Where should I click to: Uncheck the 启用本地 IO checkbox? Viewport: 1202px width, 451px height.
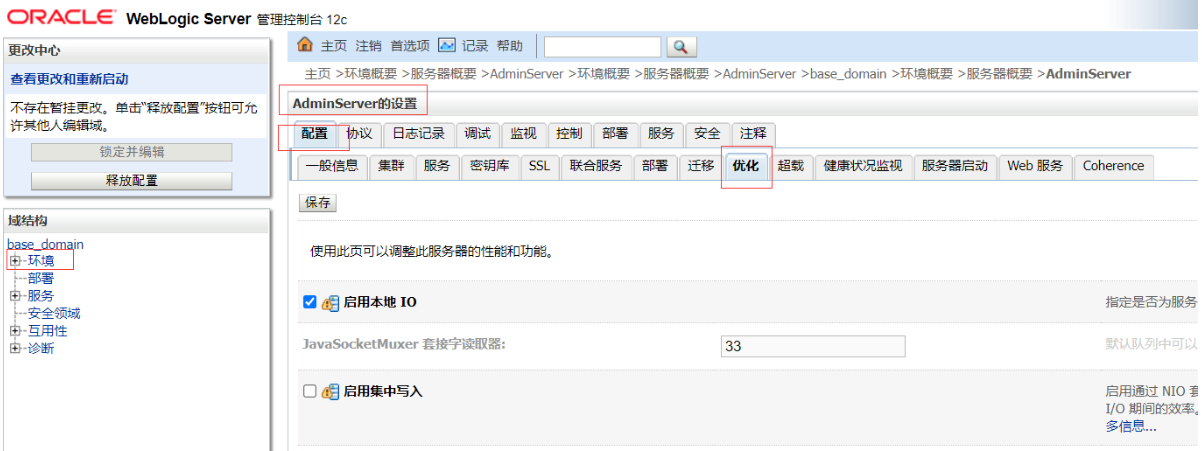tap(310, 302)
